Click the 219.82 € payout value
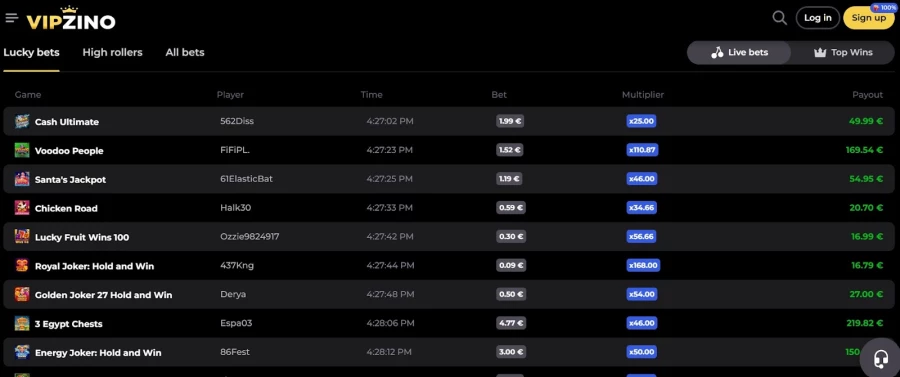Viewport: 900px width, 377px height. tap(864, 323)
